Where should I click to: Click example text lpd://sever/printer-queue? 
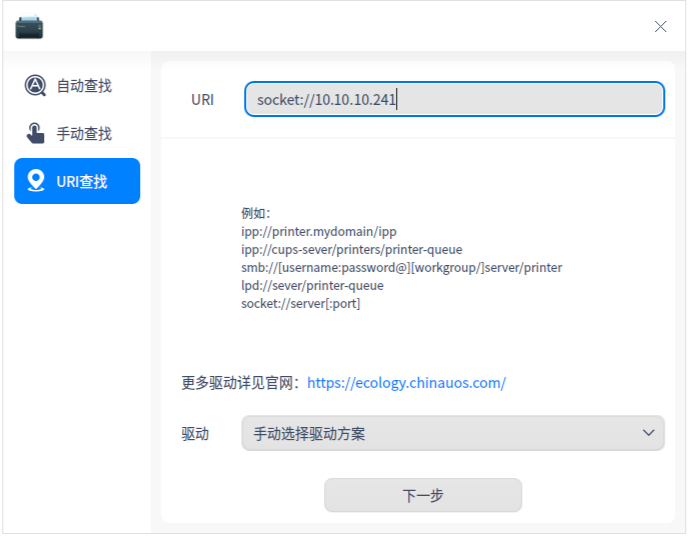click(312, 286)
